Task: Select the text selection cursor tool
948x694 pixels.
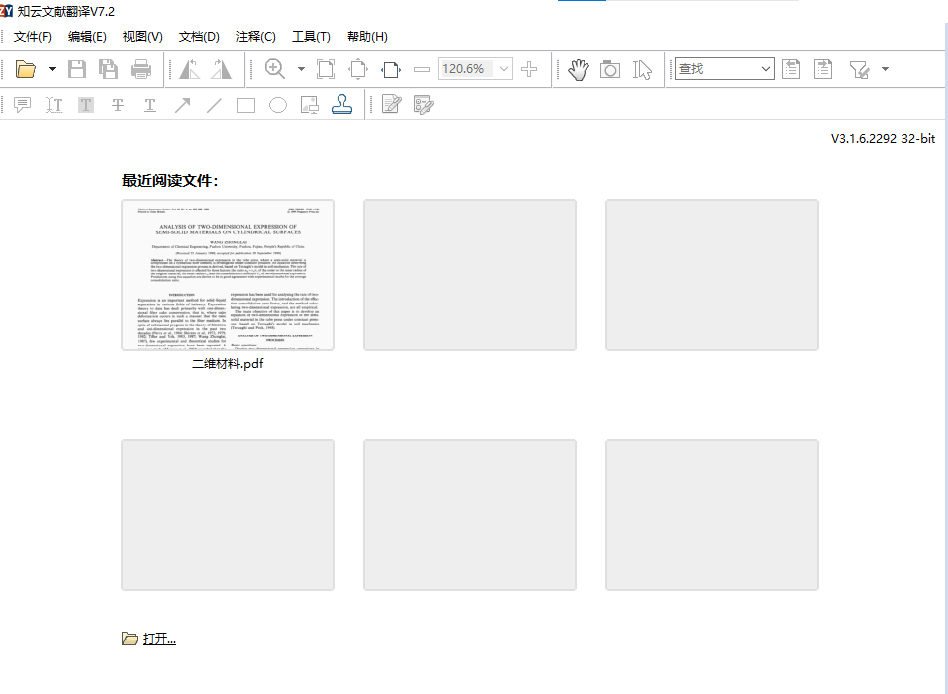Action: (x=642, y=69)
